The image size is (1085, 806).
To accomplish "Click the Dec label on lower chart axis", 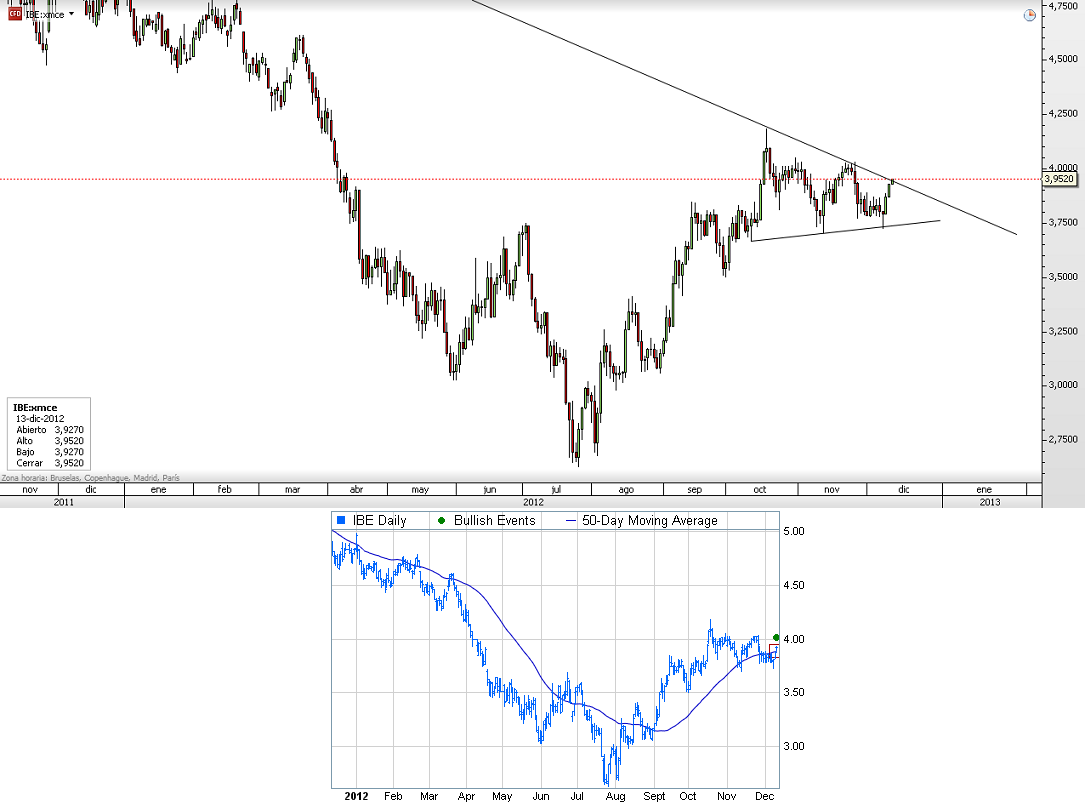I will 764,796.
